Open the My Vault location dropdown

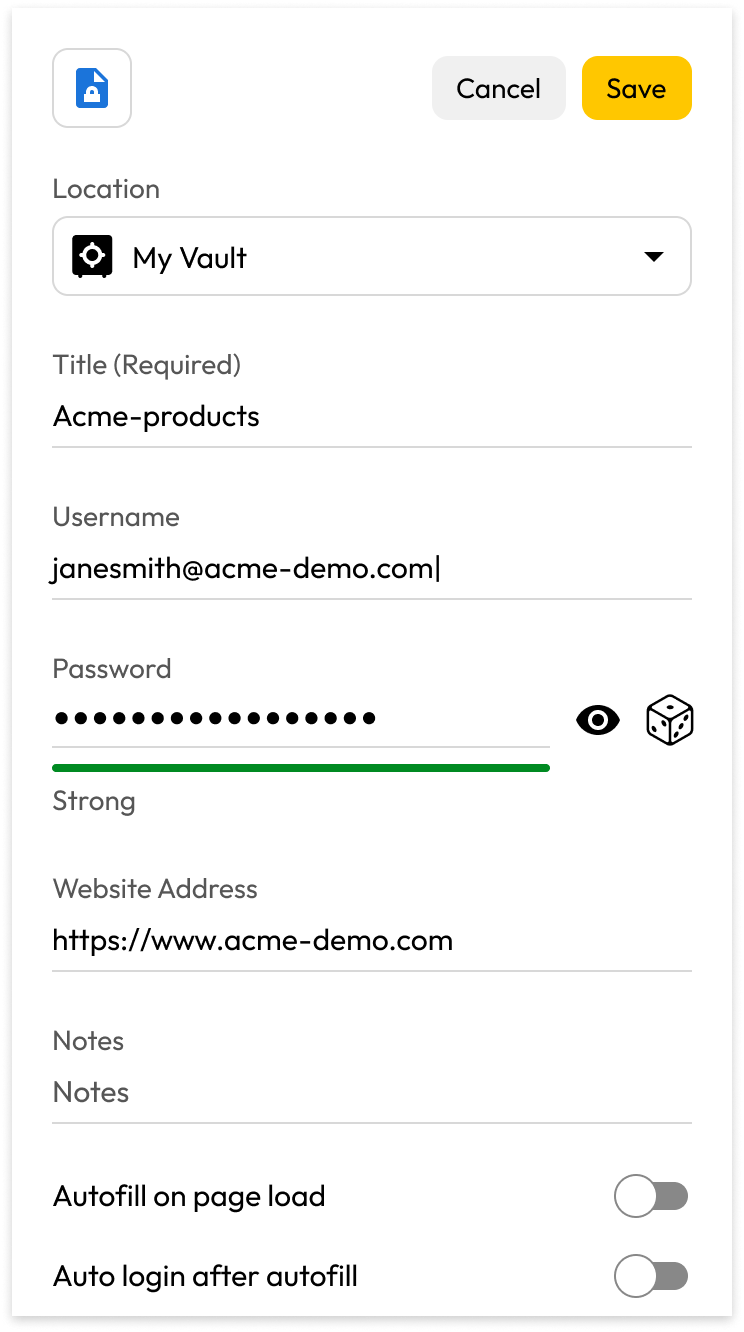(370, 257)
